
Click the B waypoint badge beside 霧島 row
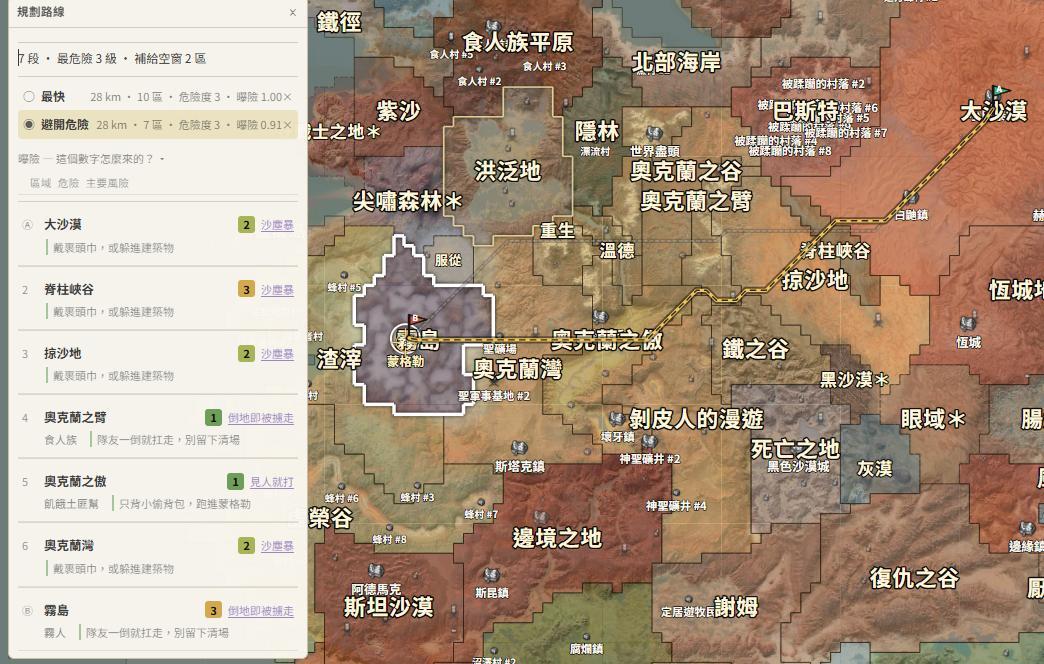(x=27, y=611)
